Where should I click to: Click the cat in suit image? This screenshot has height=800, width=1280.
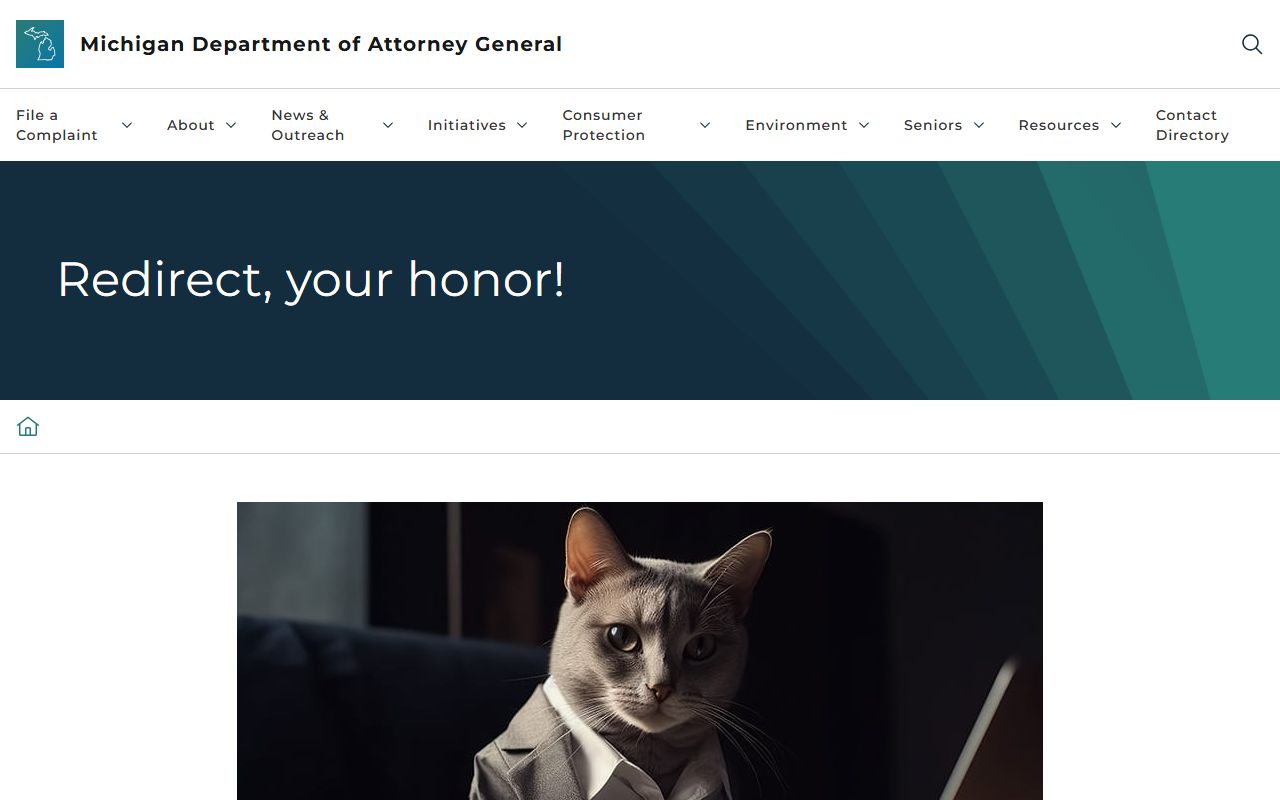pos(640,650)
